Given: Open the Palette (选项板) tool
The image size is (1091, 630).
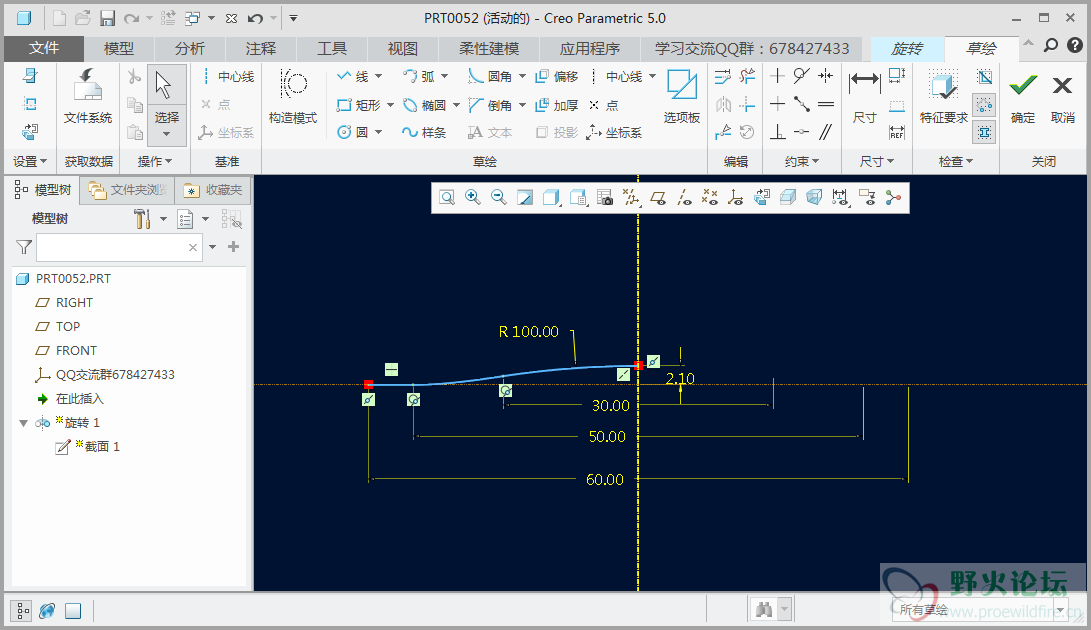Looking at the screenshot, I should [x=681, y=96].
